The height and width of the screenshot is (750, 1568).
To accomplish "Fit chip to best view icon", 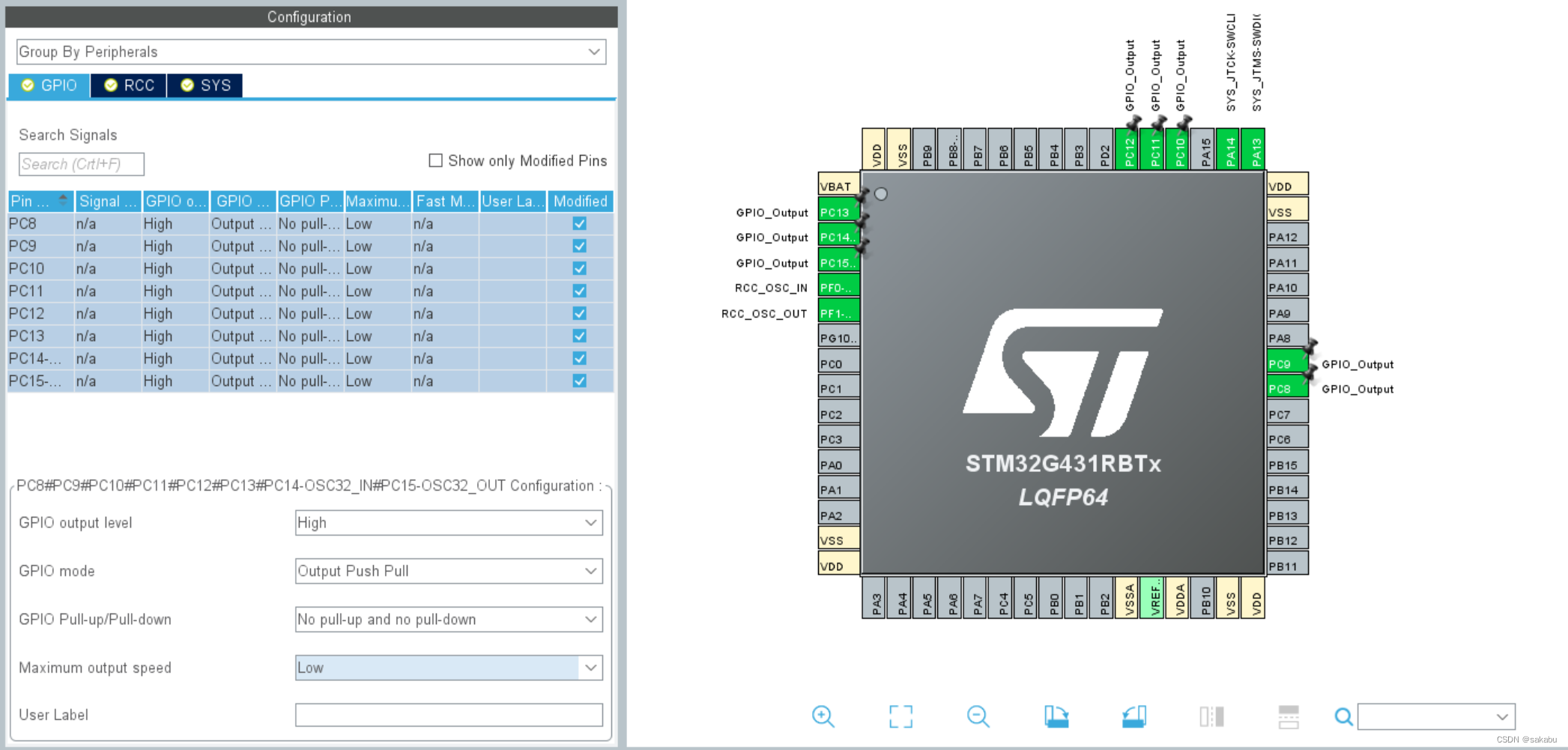I will 900,716.
